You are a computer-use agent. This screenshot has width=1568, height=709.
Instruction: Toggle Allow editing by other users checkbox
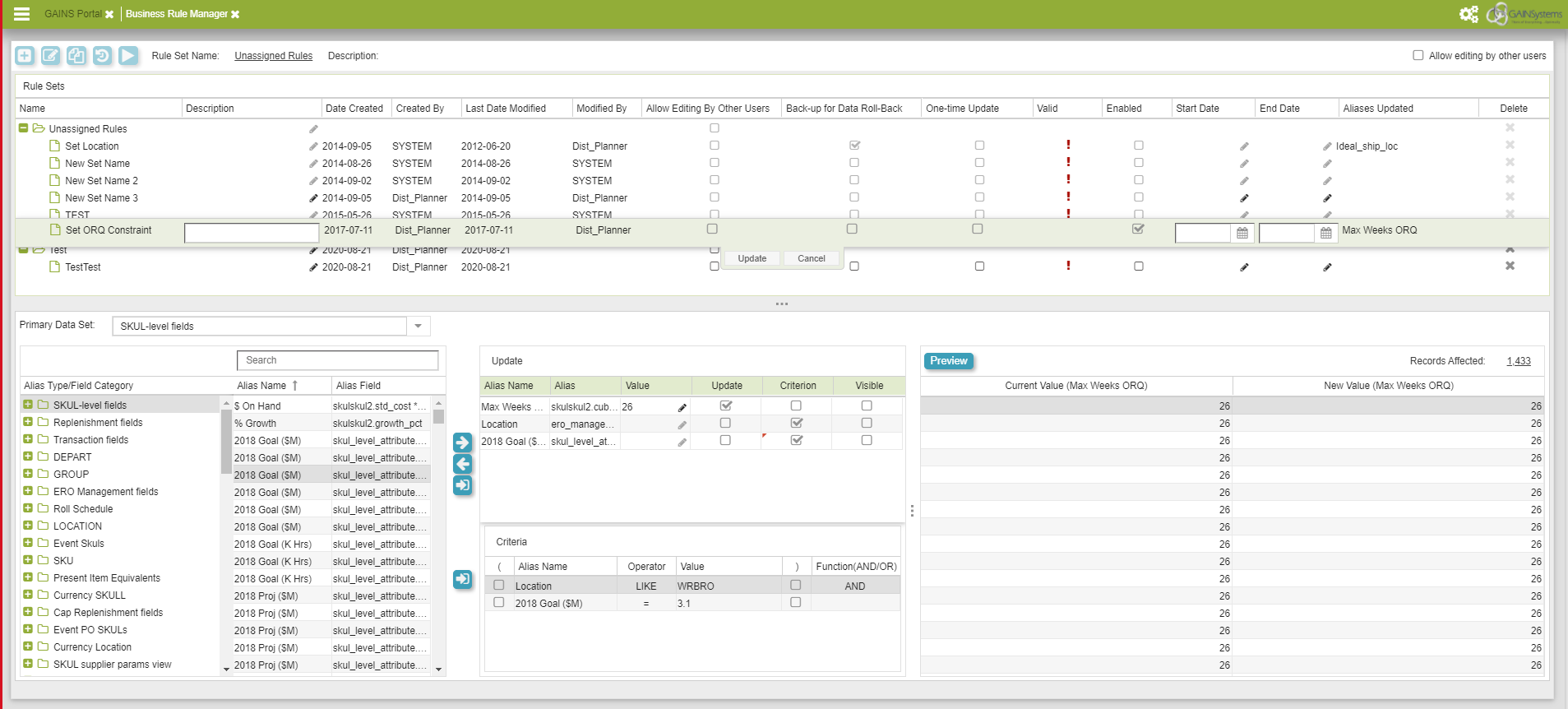click(1418, 56)
